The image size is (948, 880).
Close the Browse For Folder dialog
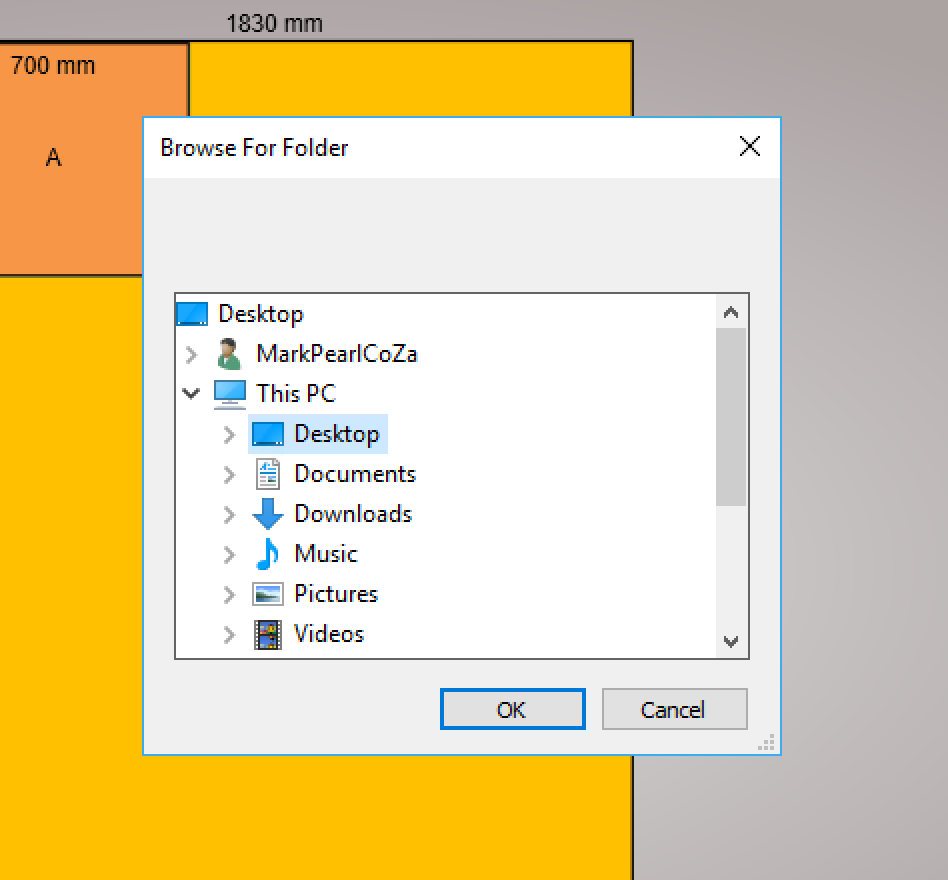tap(750, 146)
